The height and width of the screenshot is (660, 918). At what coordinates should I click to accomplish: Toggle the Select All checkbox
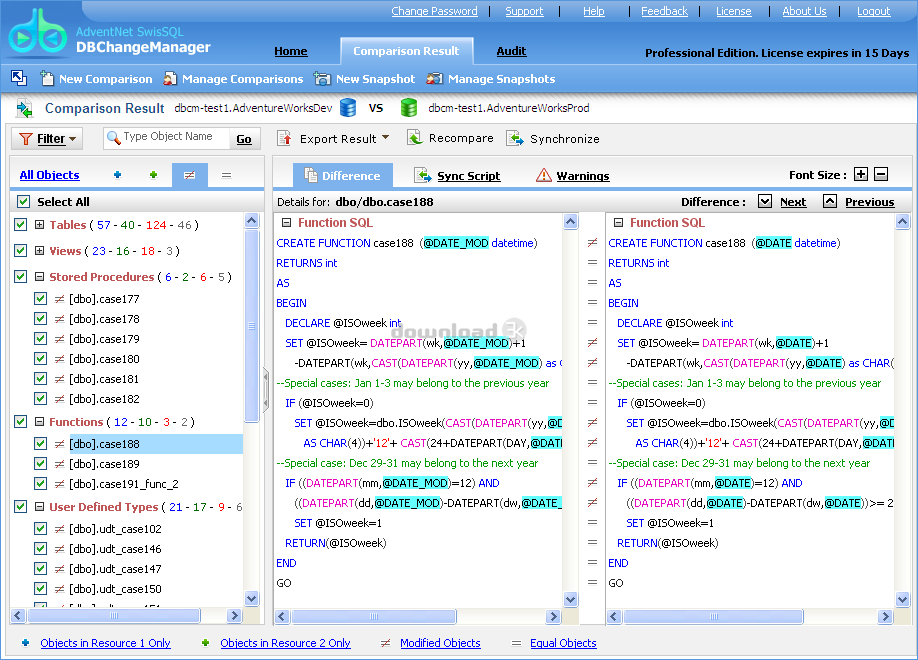[x=23, y=201]
